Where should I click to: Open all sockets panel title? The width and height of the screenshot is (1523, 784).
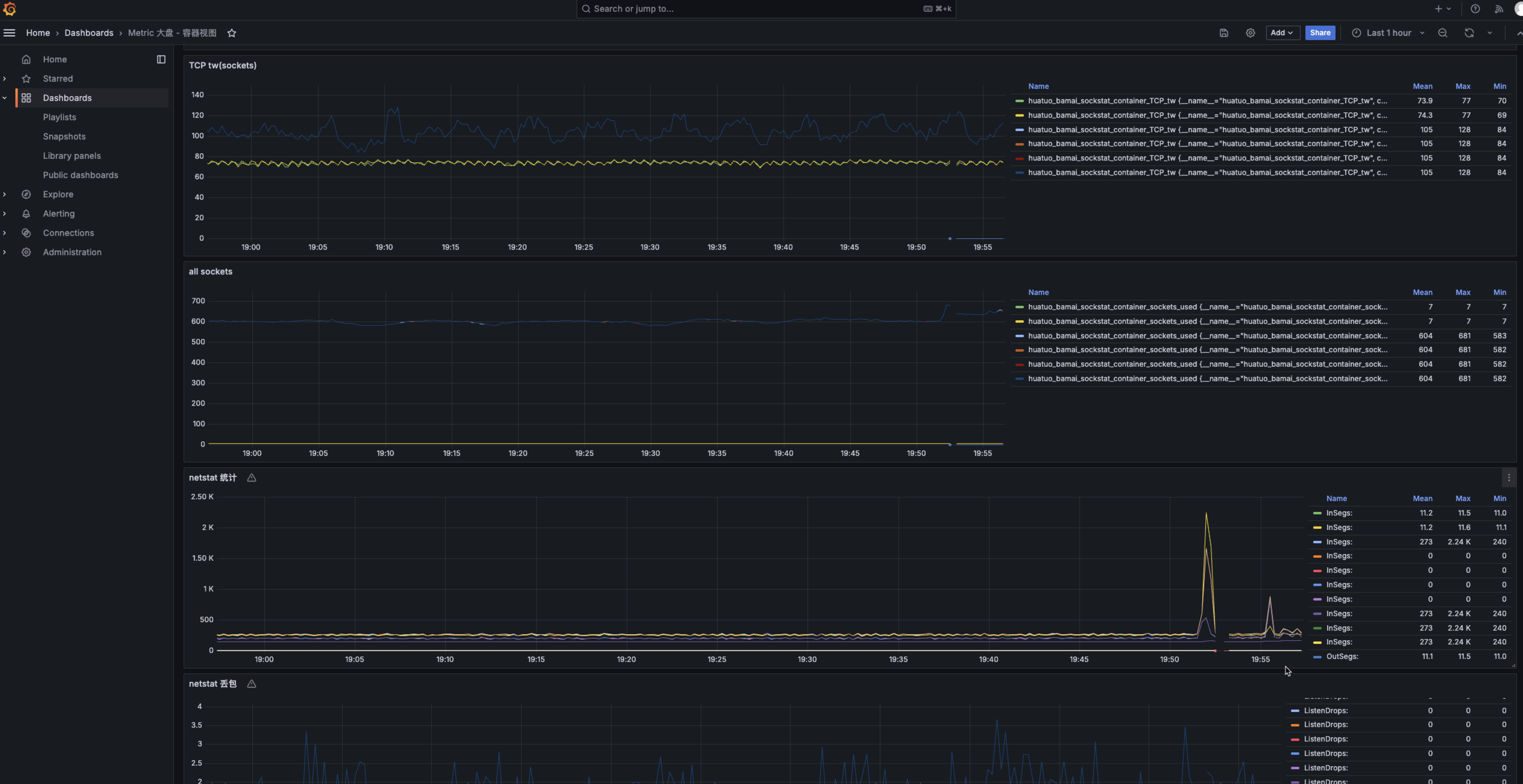pyautogui.click(x=210, y=271)
